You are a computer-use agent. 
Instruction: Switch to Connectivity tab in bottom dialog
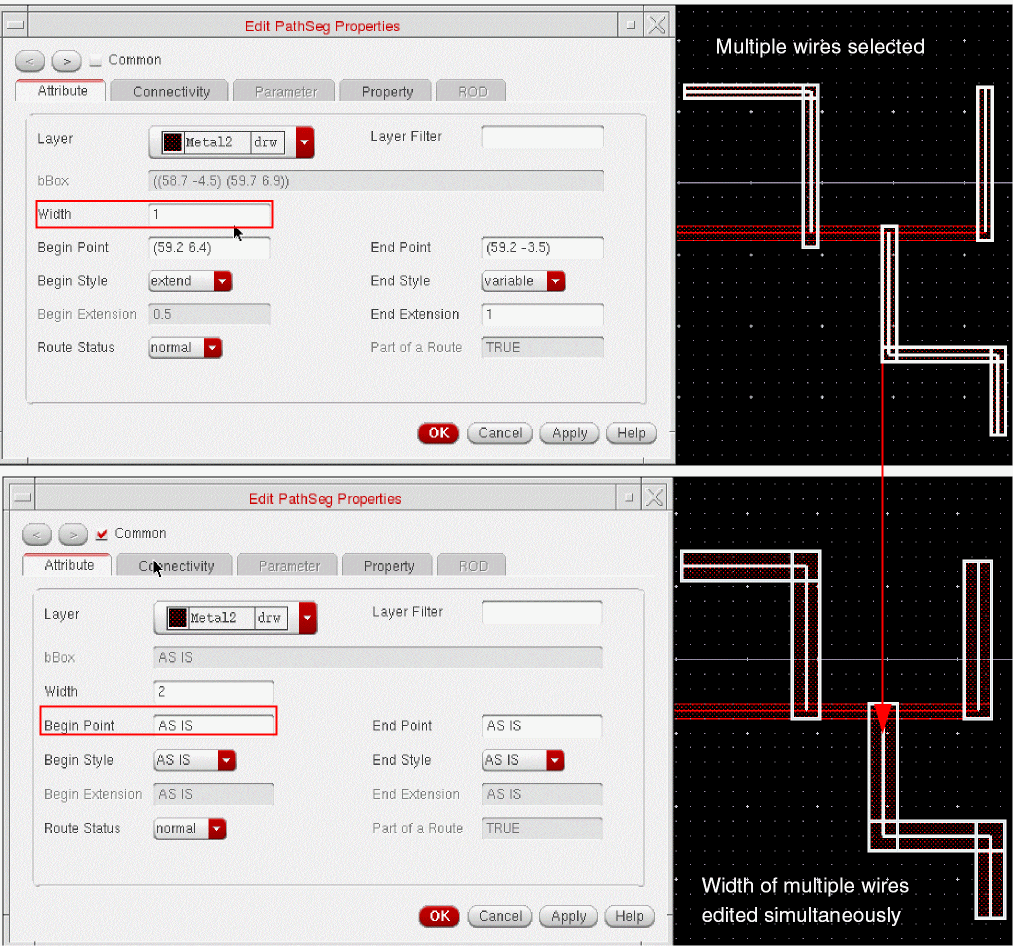(176, 566)
